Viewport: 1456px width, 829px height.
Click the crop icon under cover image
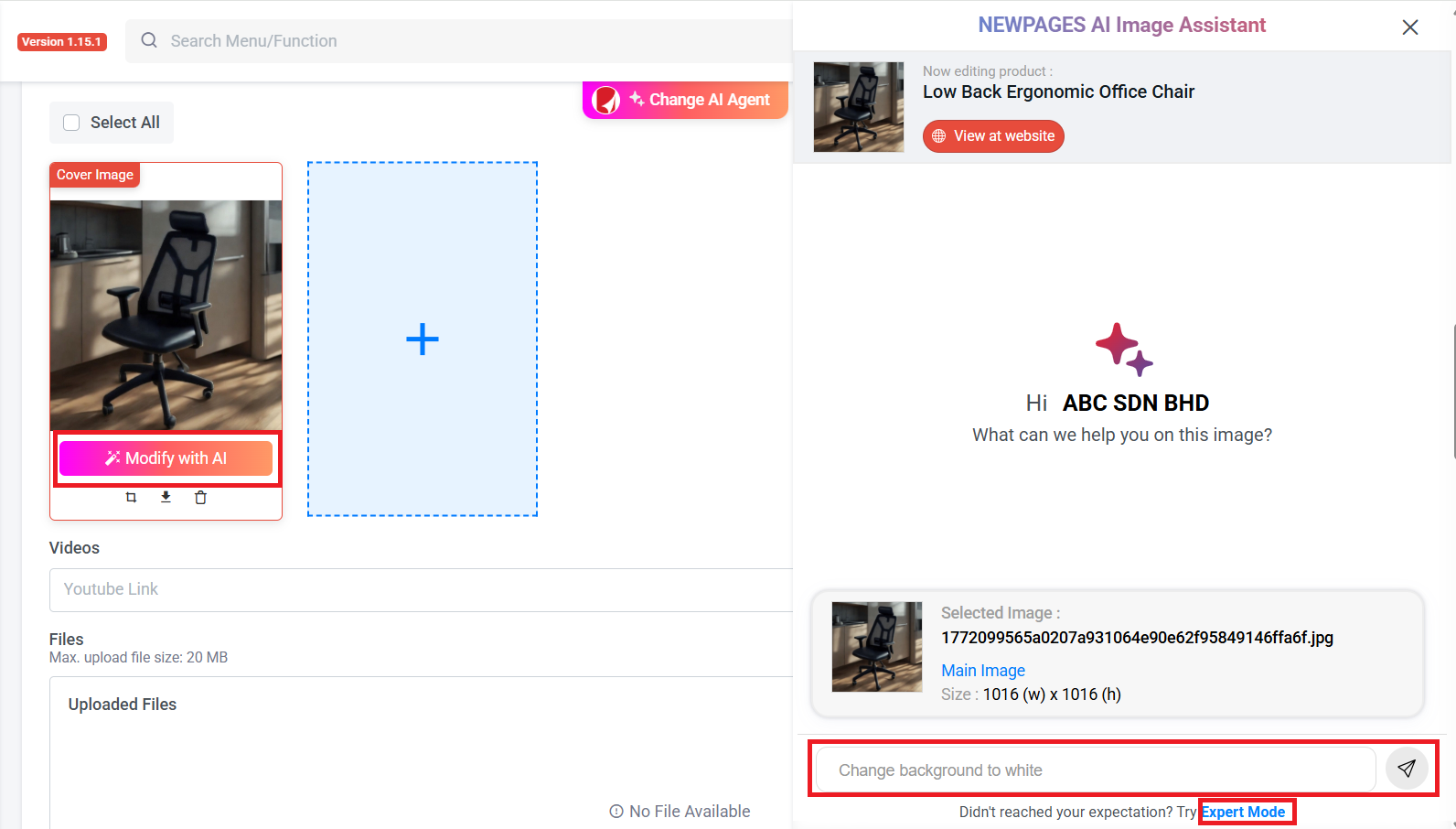pyautogui.click(x=131, y=498)
